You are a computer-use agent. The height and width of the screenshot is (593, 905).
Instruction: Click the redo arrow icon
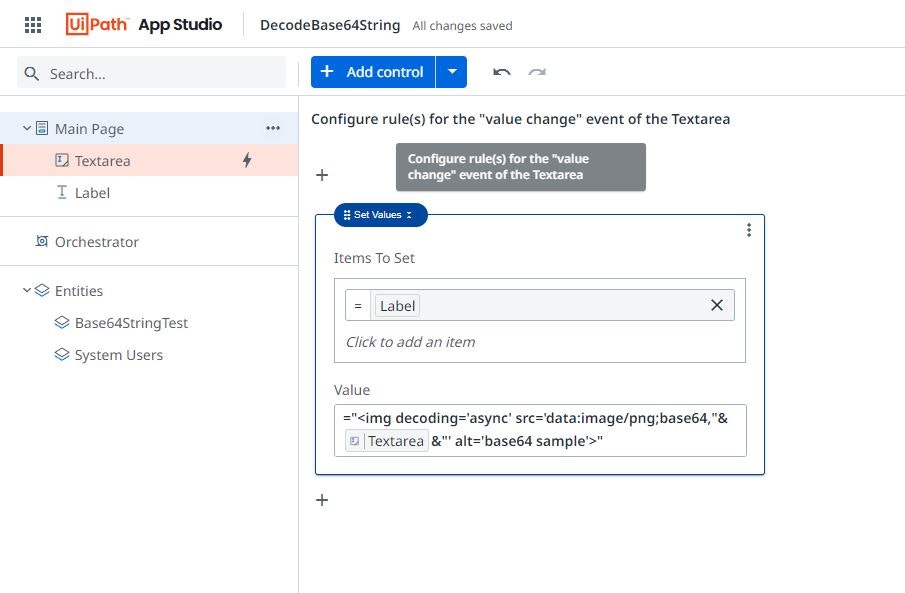click(538, 72)
